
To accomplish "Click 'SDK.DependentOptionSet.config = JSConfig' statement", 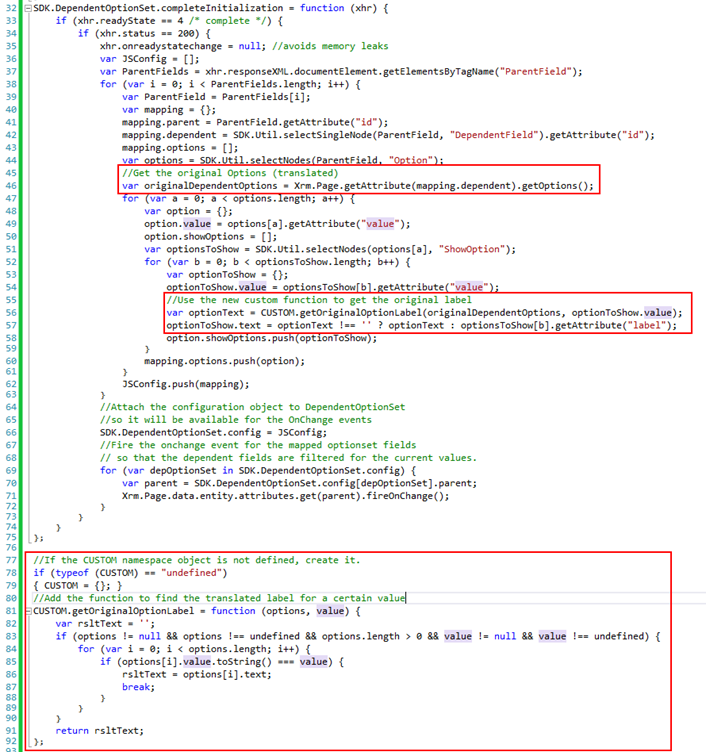I will (x=213, y=433).
